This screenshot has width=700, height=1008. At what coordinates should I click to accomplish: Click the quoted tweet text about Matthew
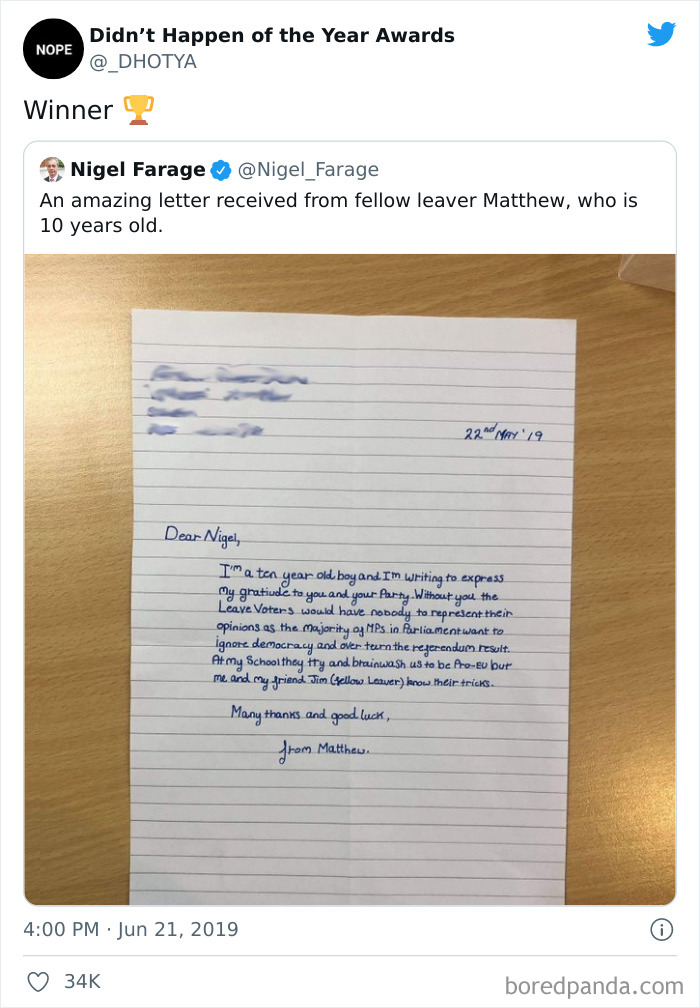(x=338, y=212)
